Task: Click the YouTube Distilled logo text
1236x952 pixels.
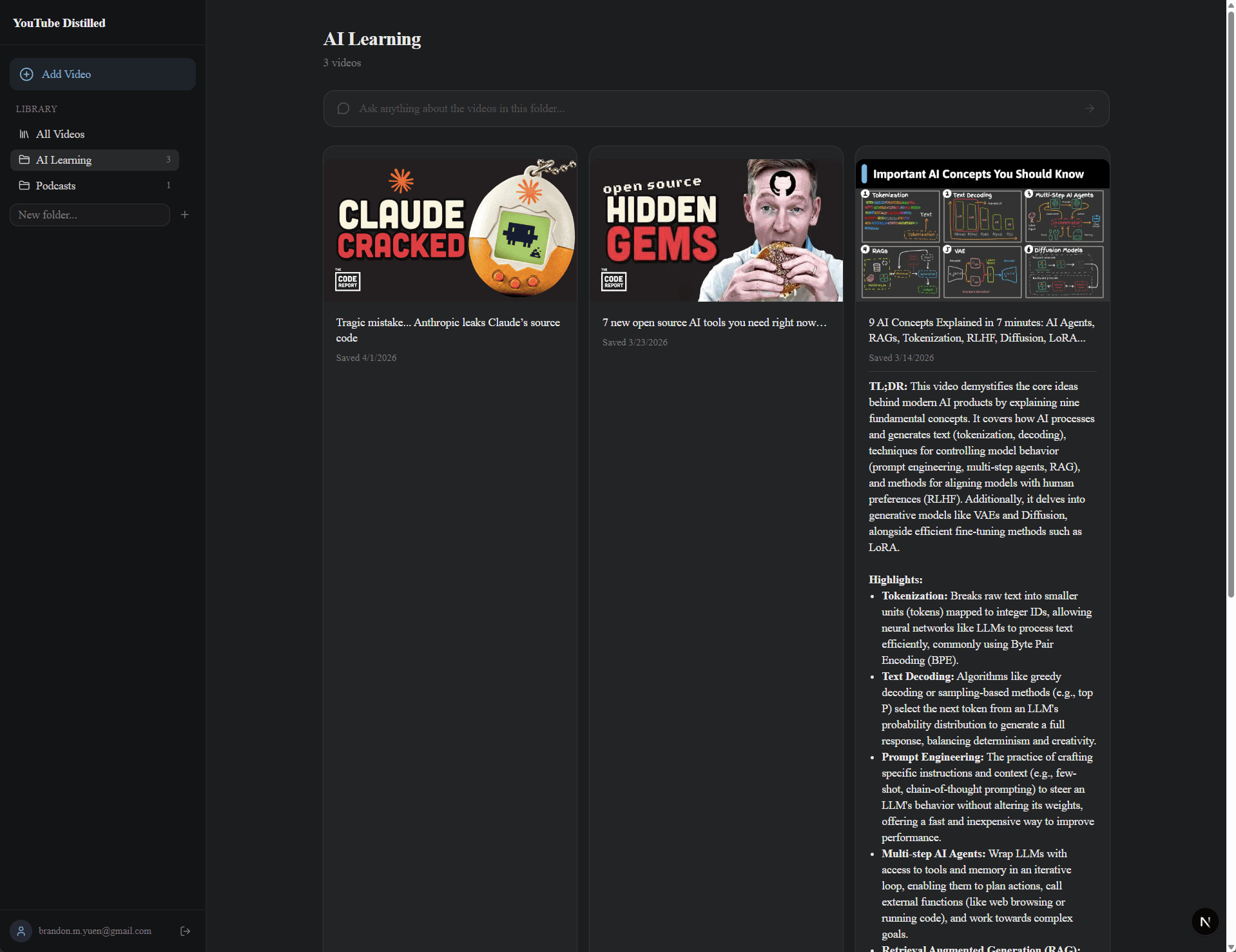Action: 59,23
